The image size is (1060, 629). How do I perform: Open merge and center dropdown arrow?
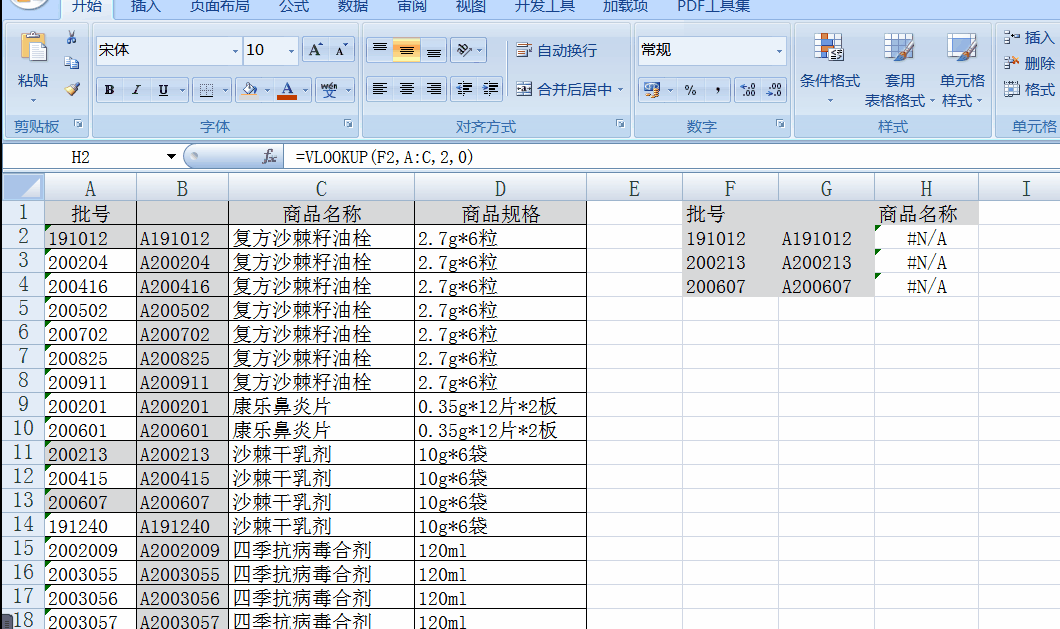click(x=621, y=89)
